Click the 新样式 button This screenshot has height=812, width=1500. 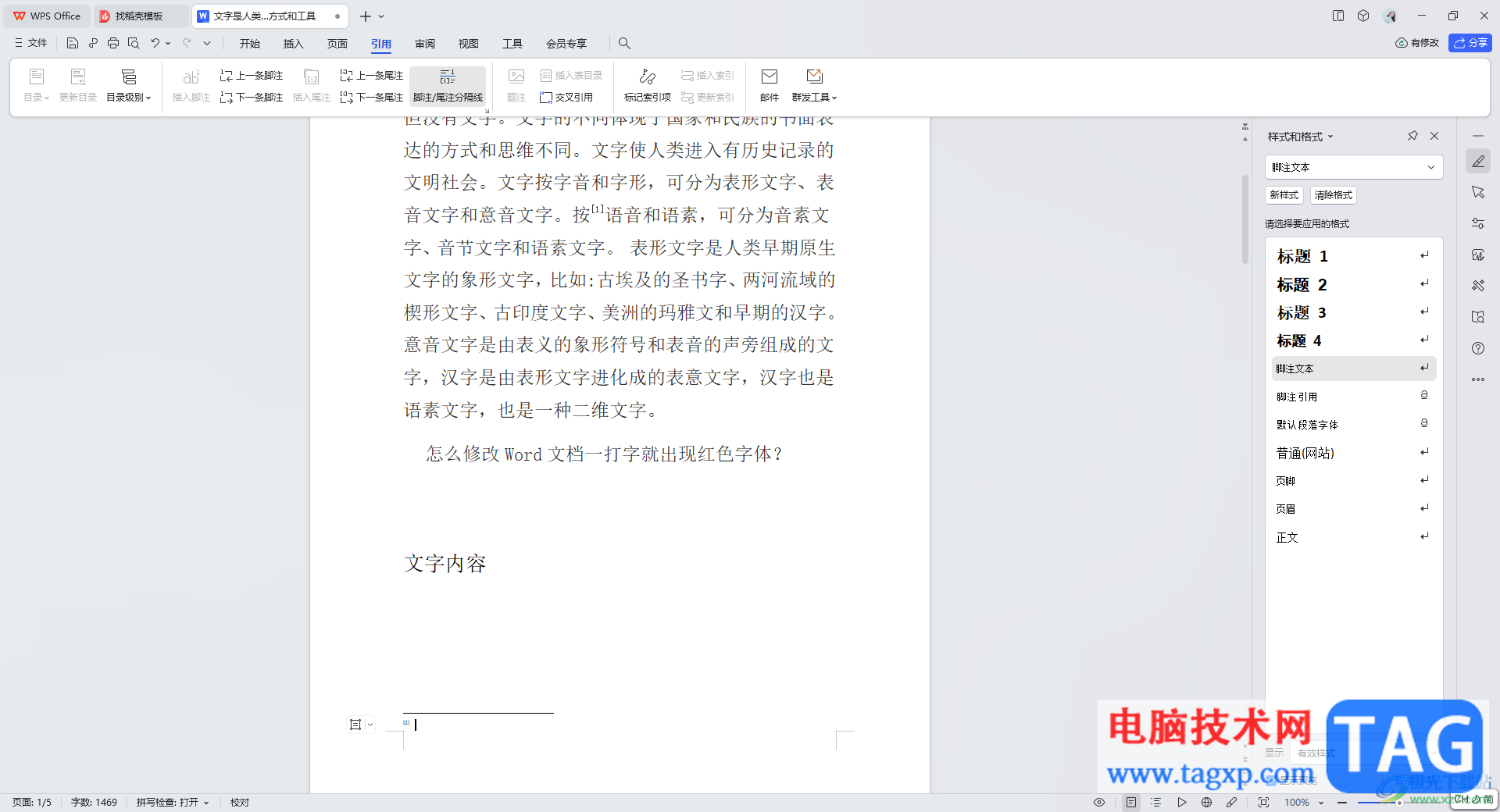pos(1284,195)
